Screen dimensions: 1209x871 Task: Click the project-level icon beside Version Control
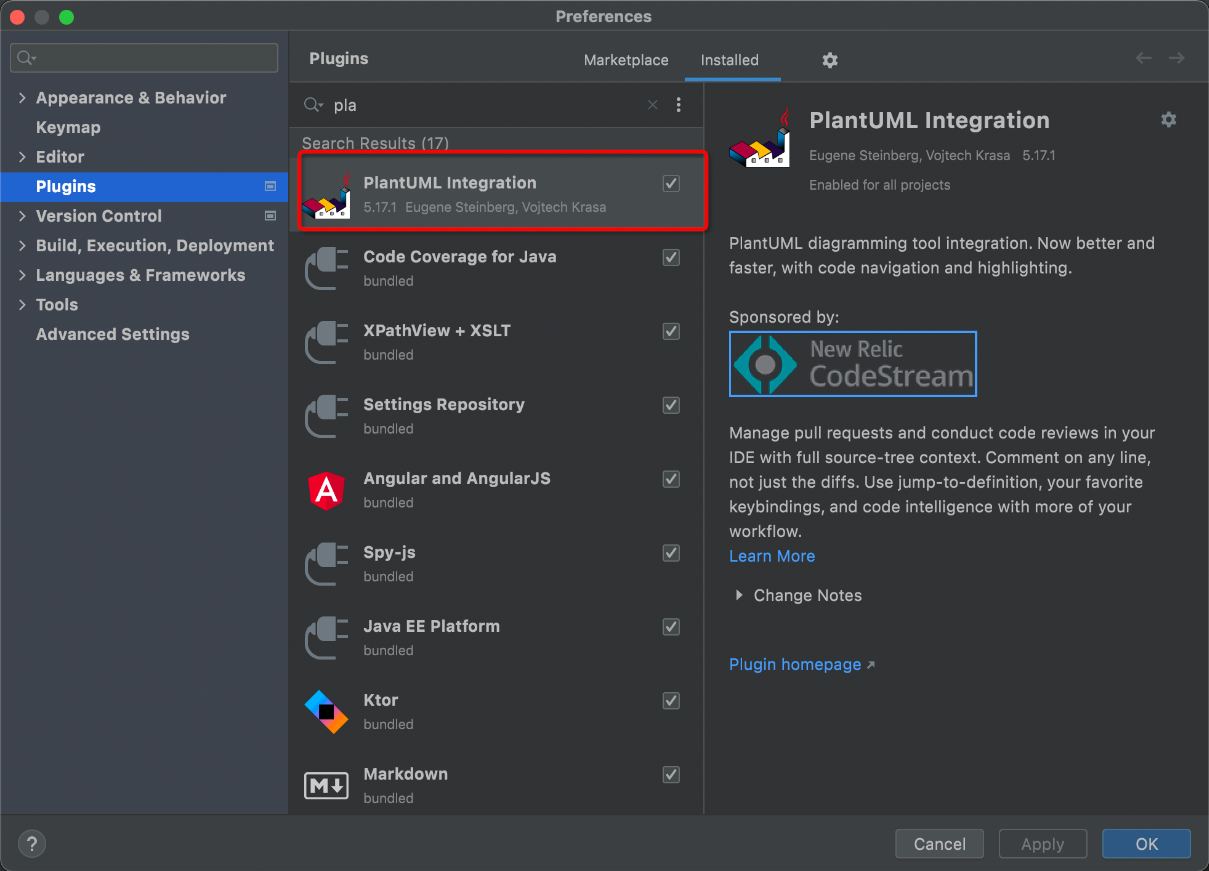point(270,216)
